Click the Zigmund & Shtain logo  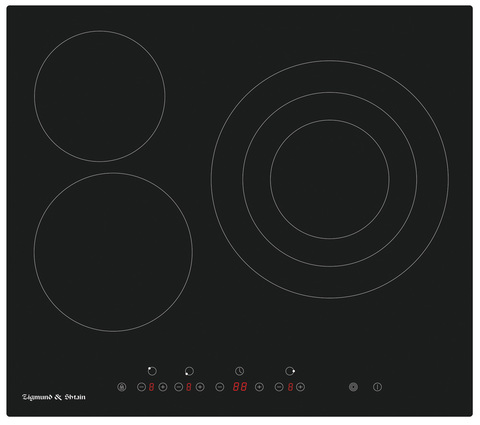[x=54, y=397]
